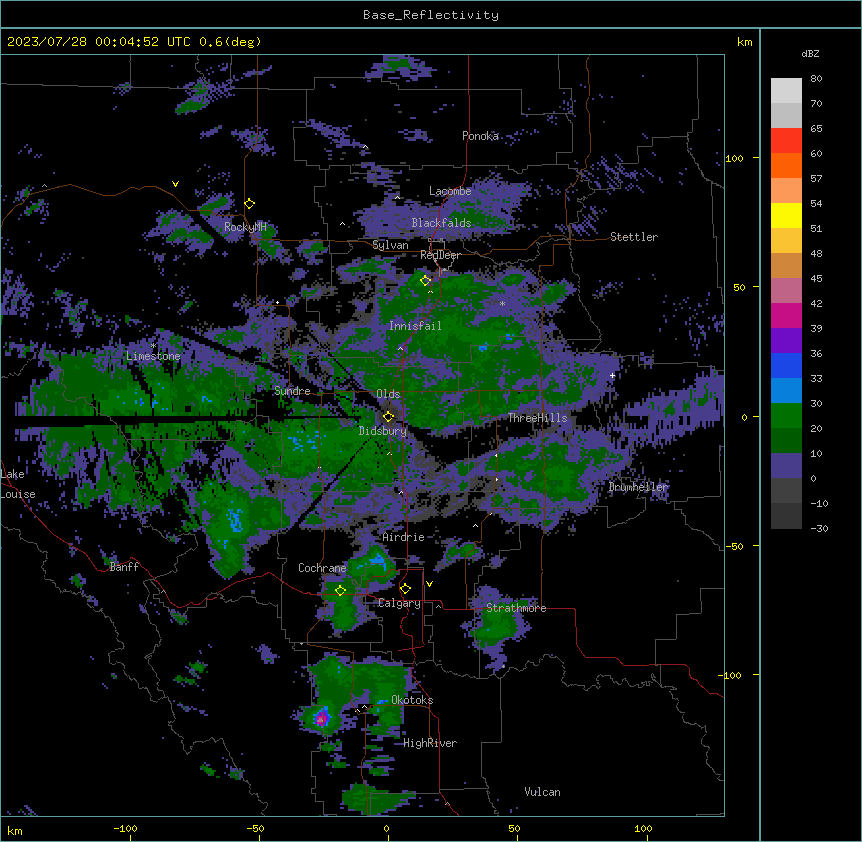Select the Airdrie label
862x842 pixels.
(404, 537)
